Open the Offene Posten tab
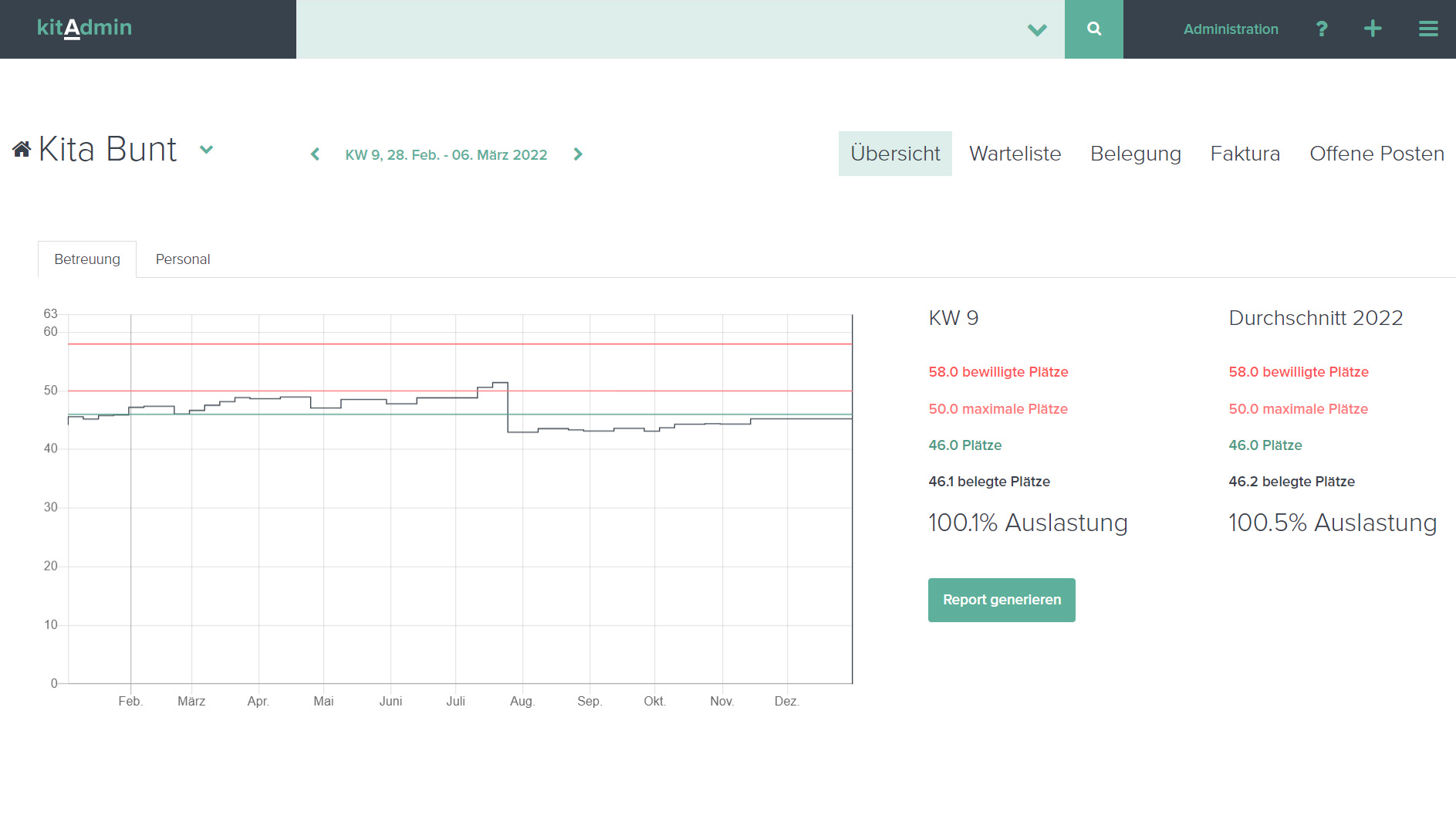The width and height of the screenshot is (1456, 819). (x=1377, y=154)
